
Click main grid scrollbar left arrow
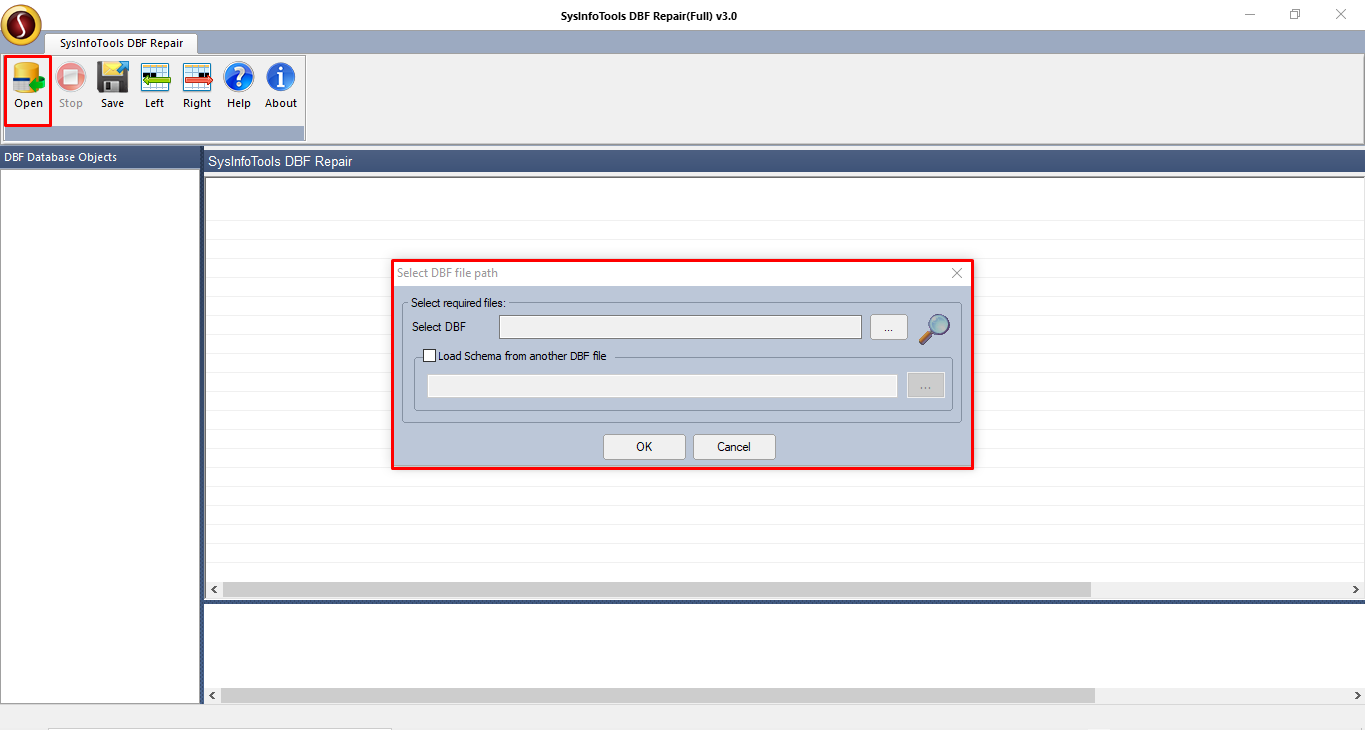pos(213,590)
